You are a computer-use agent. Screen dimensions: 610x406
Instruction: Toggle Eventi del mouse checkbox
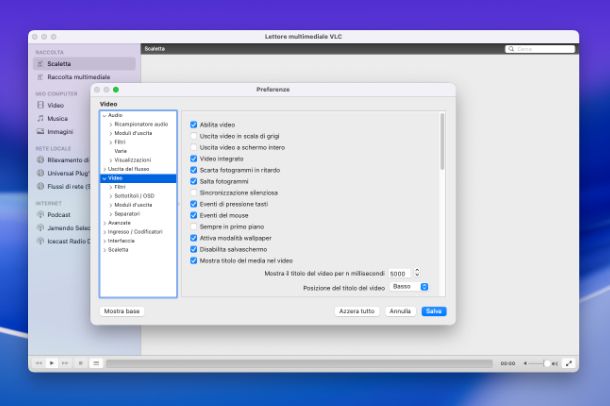[193, 215]
